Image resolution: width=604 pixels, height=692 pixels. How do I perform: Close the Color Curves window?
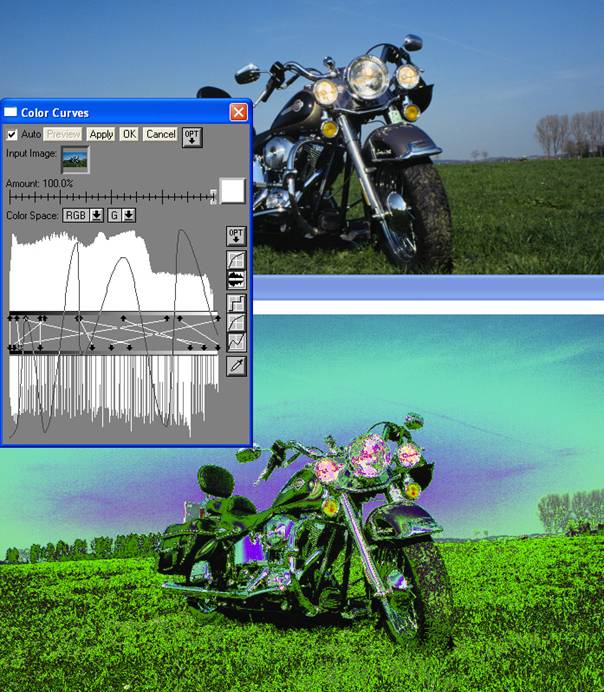tap(239, 113)
